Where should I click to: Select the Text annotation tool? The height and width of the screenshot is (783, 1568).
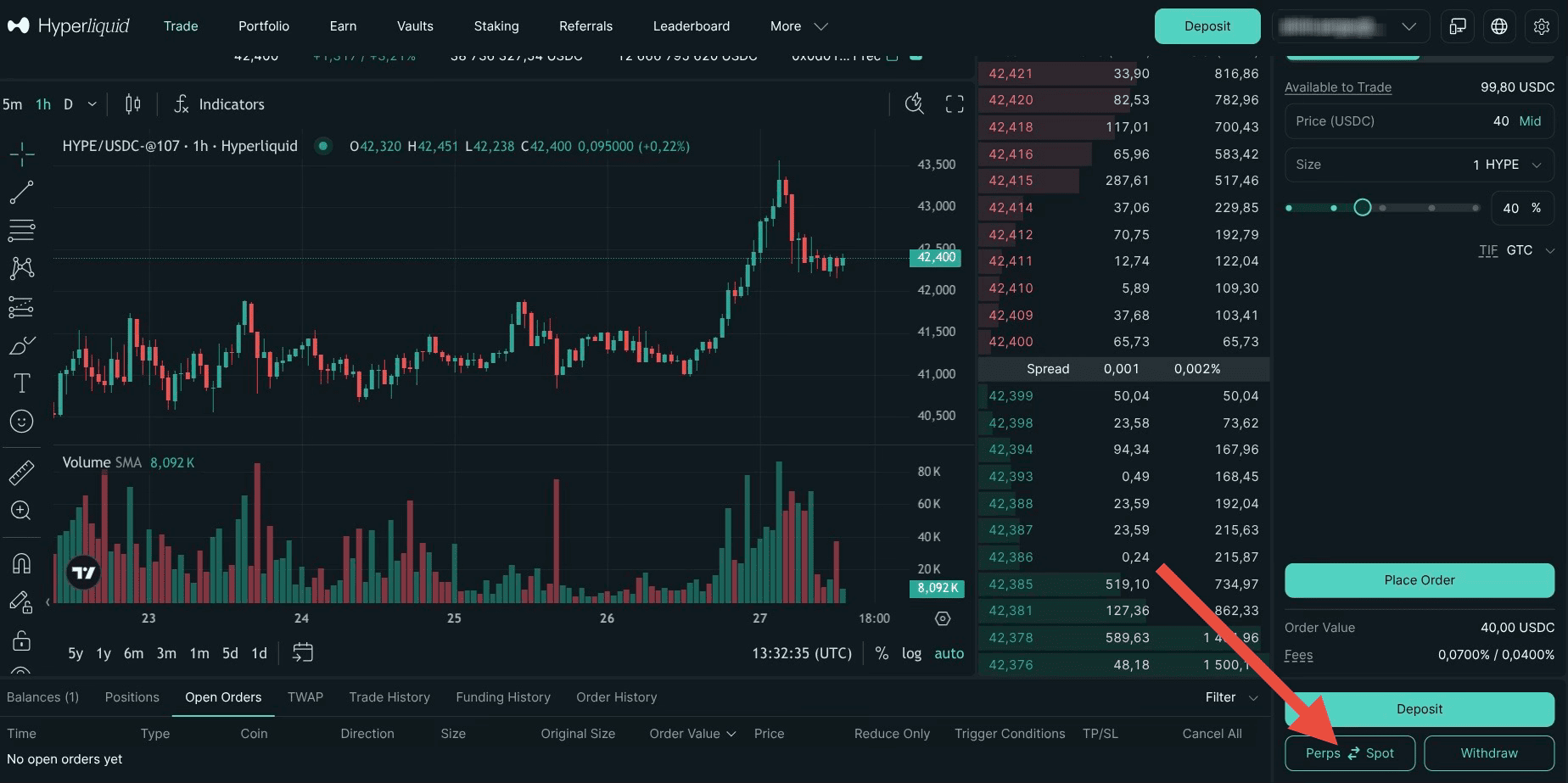21,383
